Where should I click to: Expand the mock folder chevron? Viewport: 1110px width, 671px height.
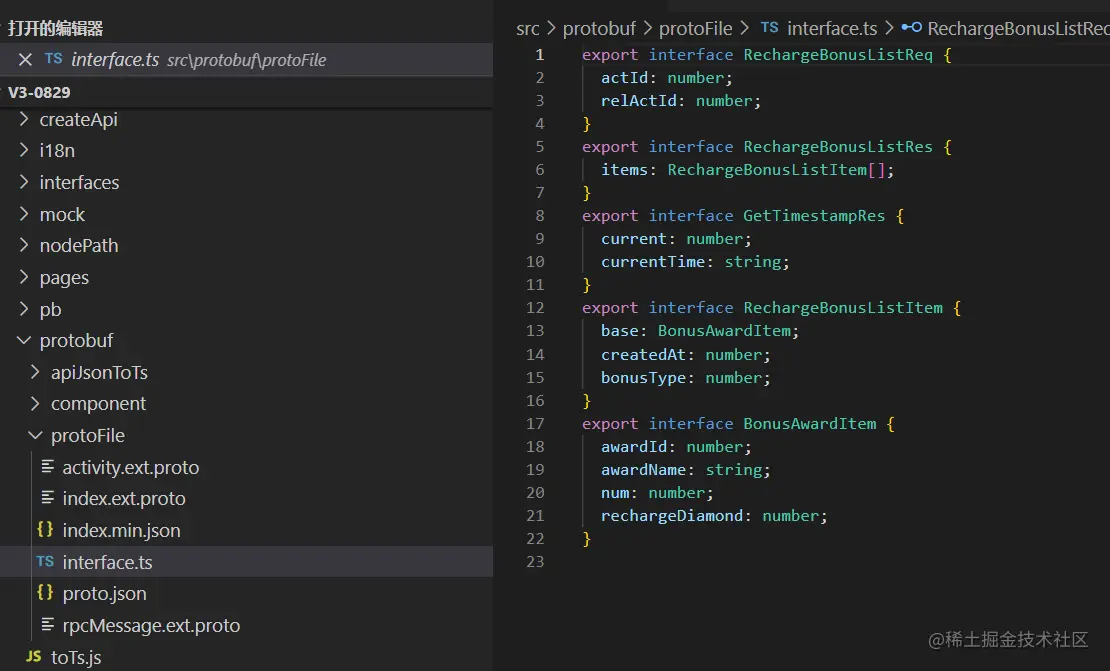tap(24, 214)
